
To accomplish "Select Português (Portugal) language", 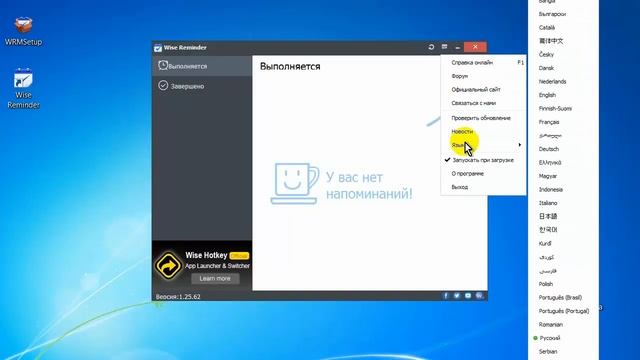I will [564, 311].
